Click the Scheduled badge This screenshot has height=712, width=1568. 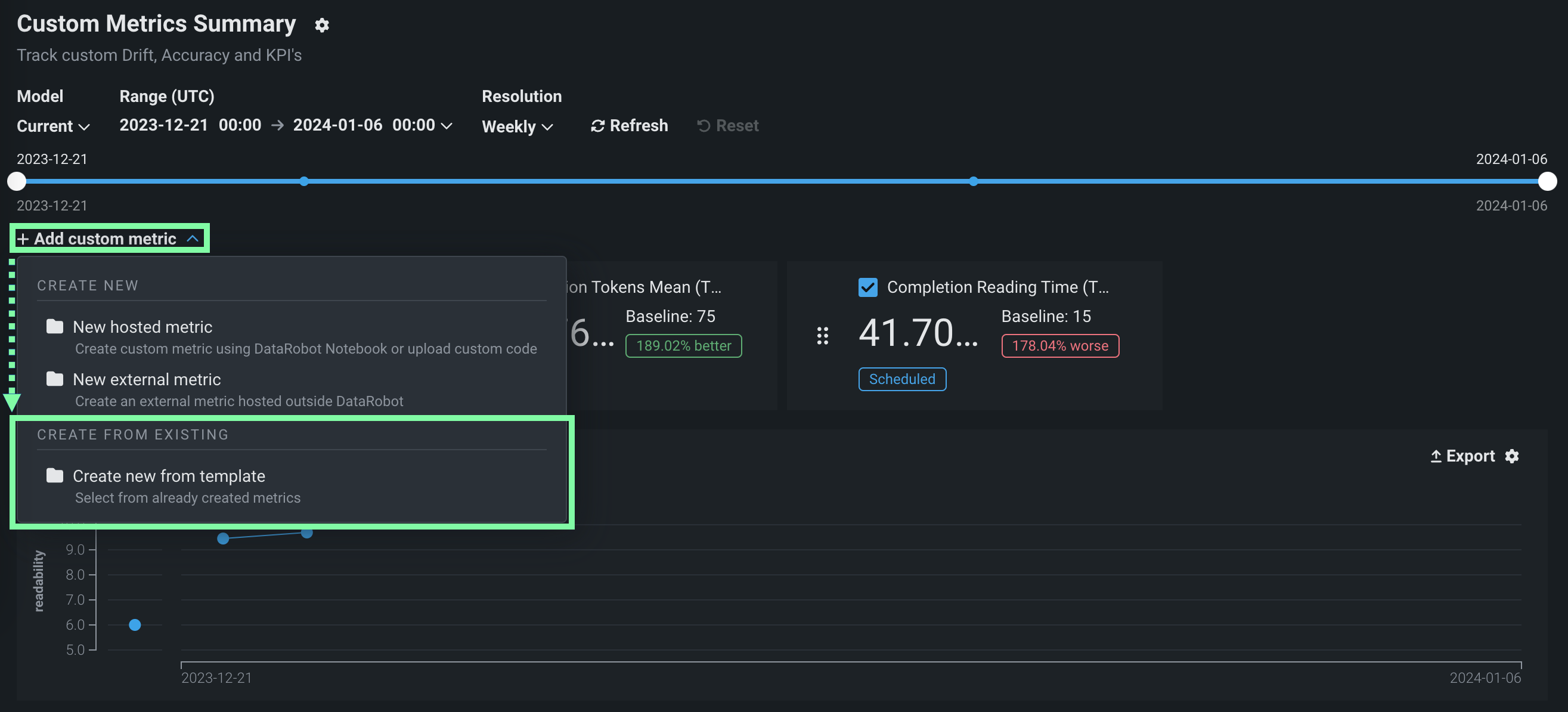(x=901, y=379)
